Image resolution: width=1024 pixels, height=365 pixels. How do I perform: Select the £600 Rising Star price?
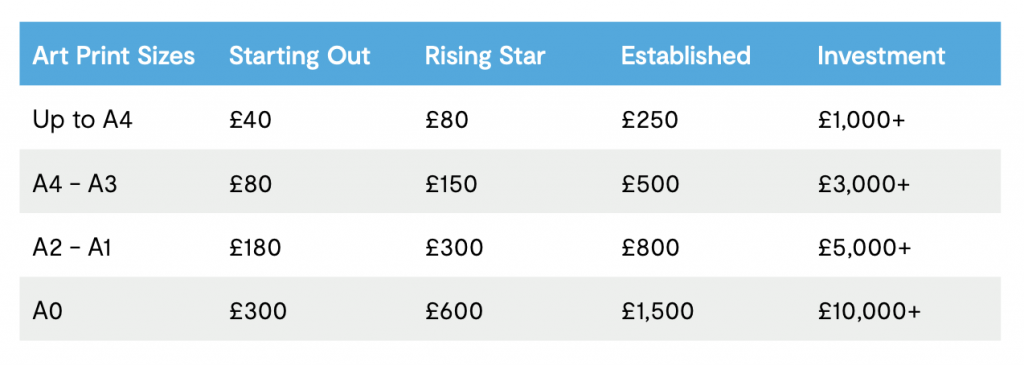(x=454, y=311)
